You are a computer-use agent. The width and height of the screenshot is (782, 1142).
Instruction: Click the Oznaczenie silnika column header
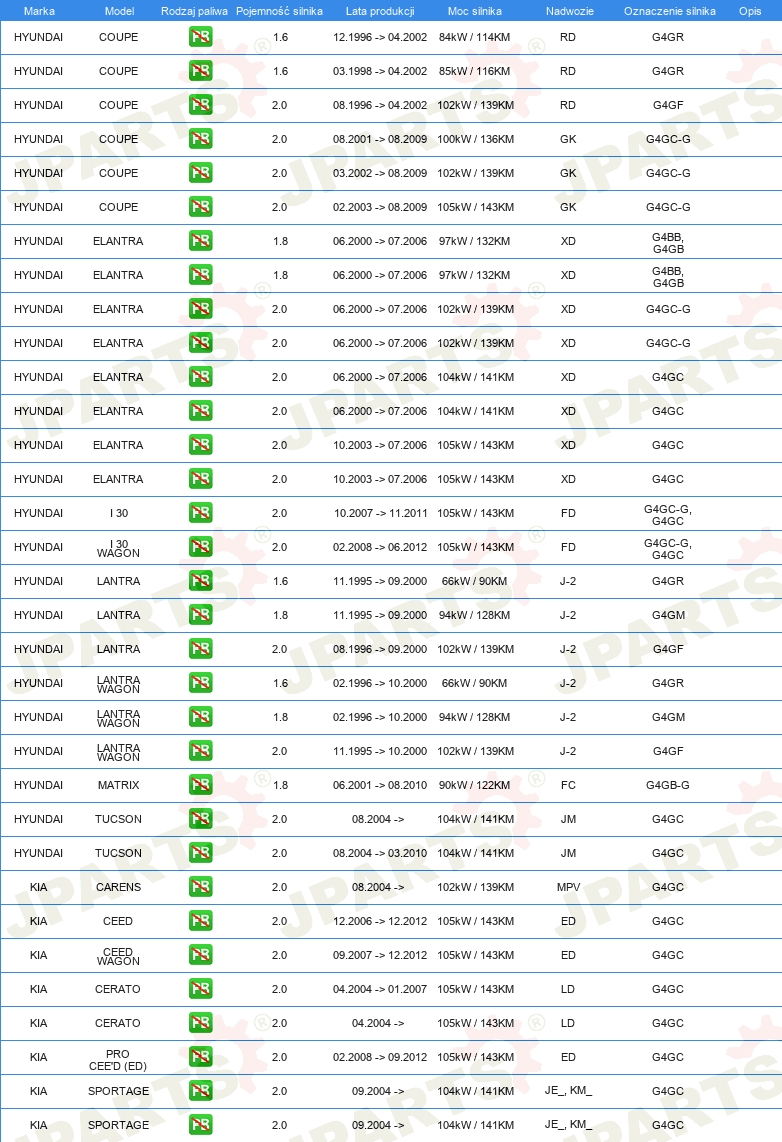pyautogui.click(x=670, y=11)
